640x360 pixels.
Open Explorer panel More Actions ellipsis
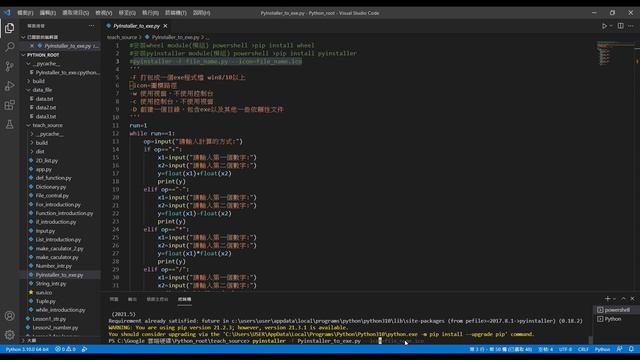(91, 26)
